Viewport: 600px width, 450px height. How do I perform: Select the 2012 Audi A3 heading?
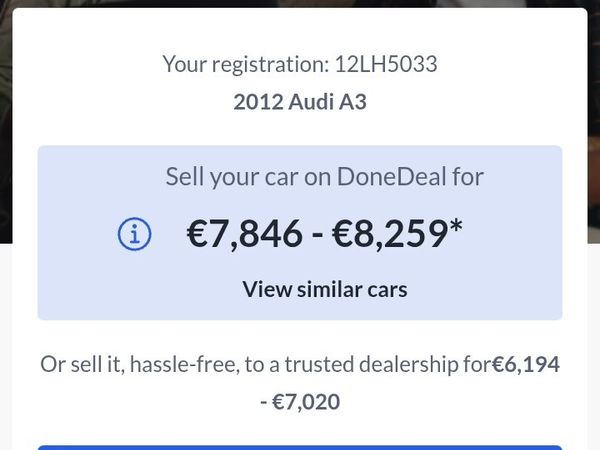click(x=300, y=102)
